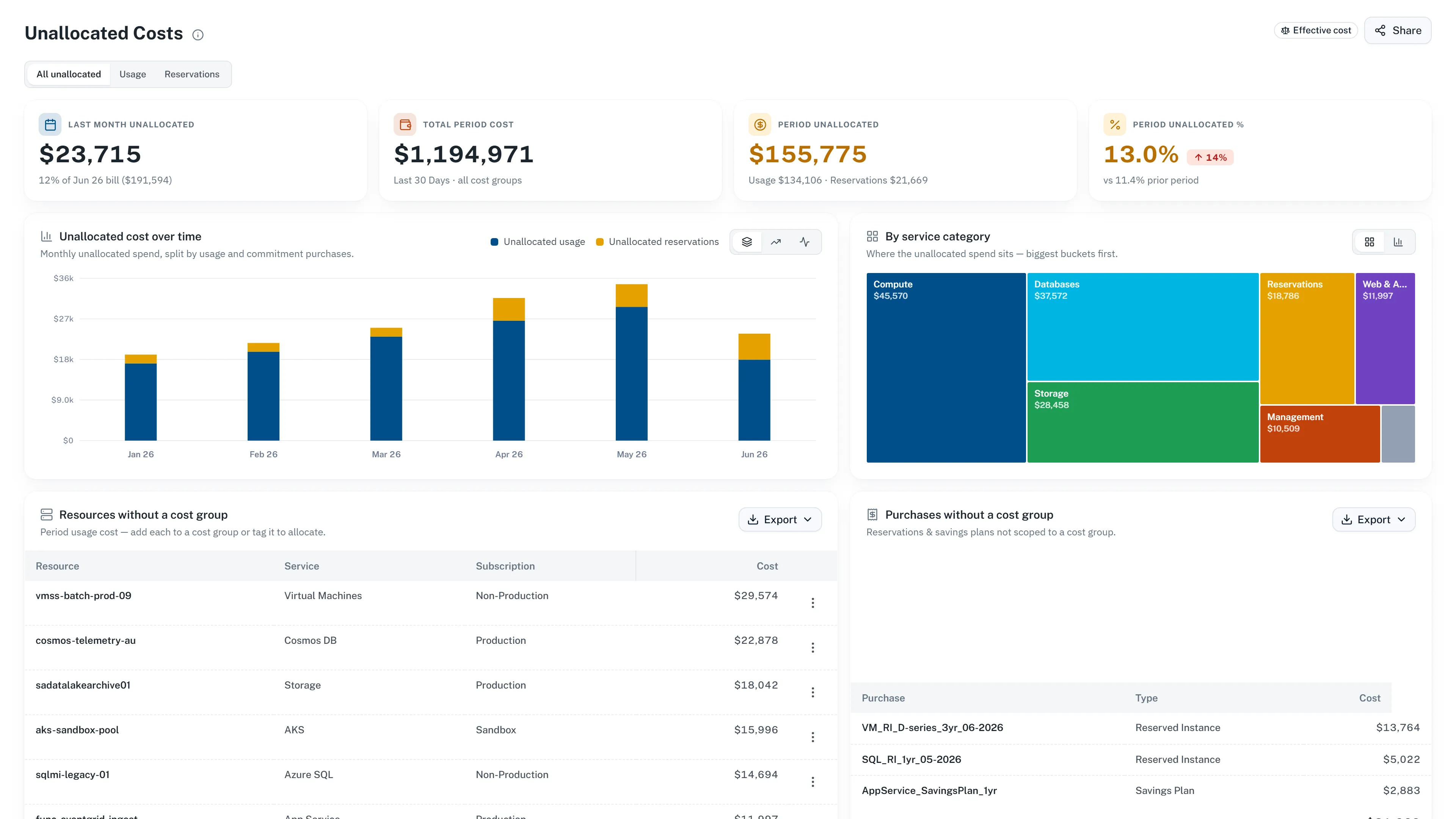Image resolution: width=1456 pixels, height=819 pixels.
Task: Click the server icon beside Resources title
Action: pyautogui.click(x=46, y=515)
